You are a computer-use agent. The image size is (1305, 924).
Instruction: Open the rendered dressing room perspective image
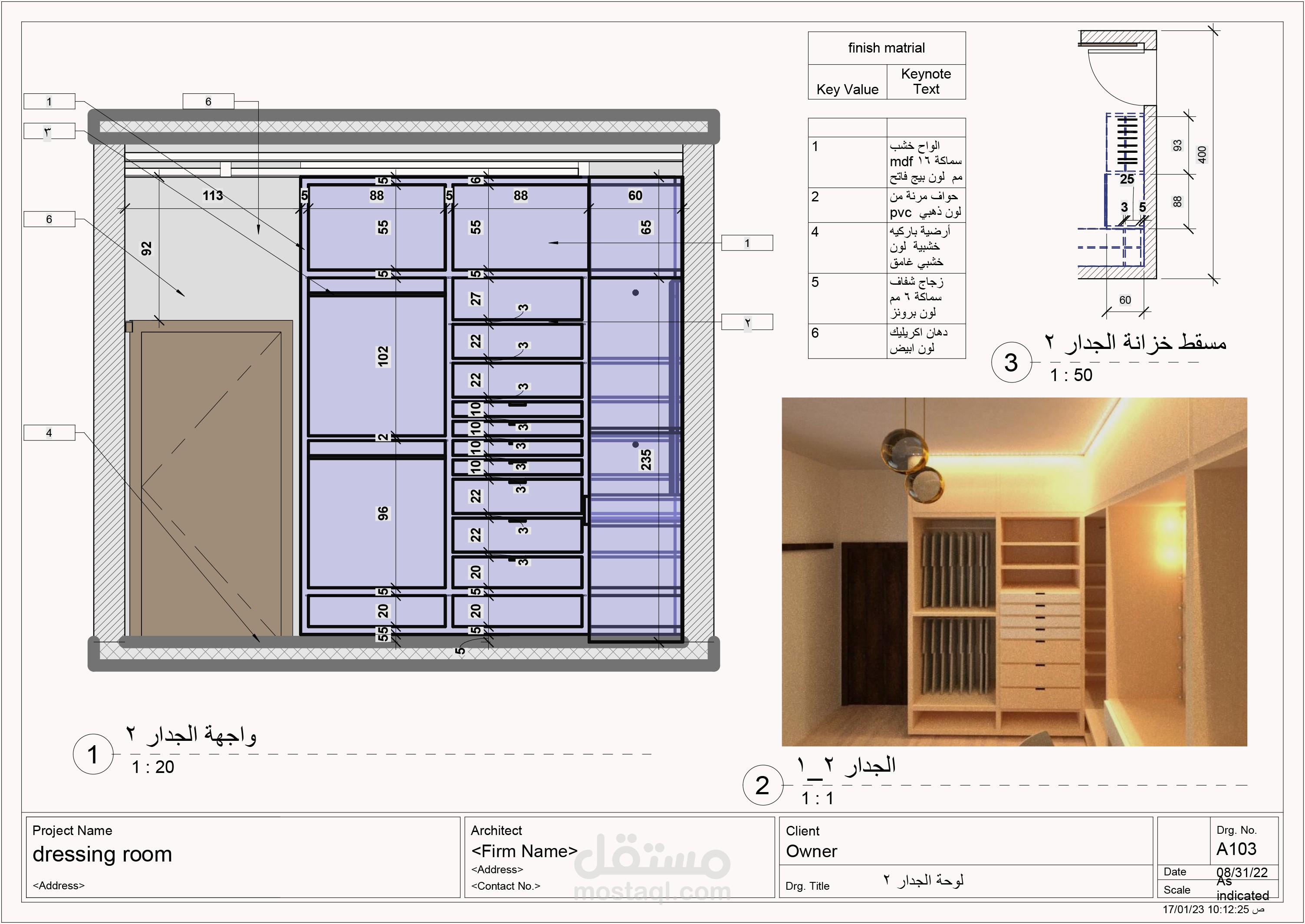pos(1014,572)
